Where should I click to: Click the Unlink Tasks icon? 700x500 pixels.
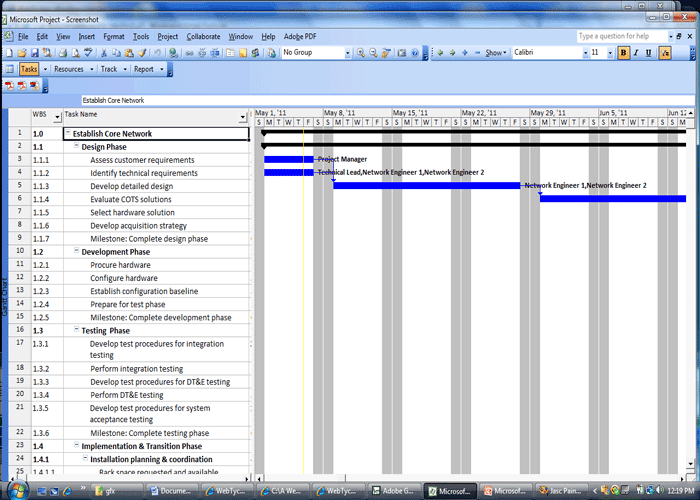202,53
